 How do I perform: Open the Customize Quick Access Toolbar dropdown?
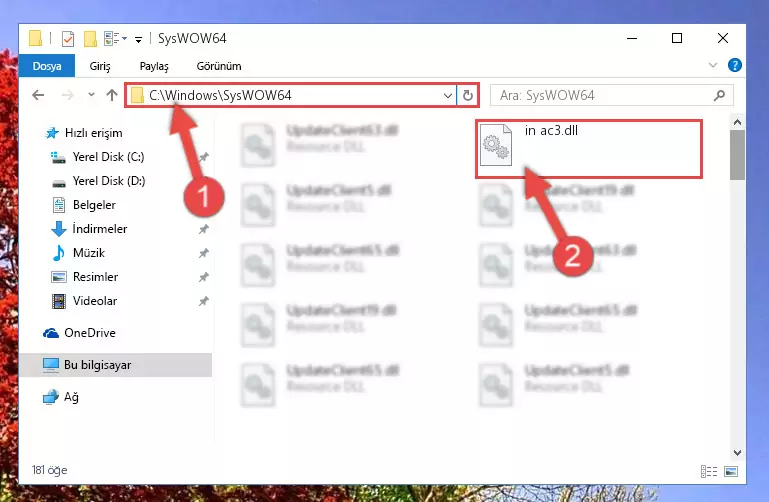click(139, 39)
